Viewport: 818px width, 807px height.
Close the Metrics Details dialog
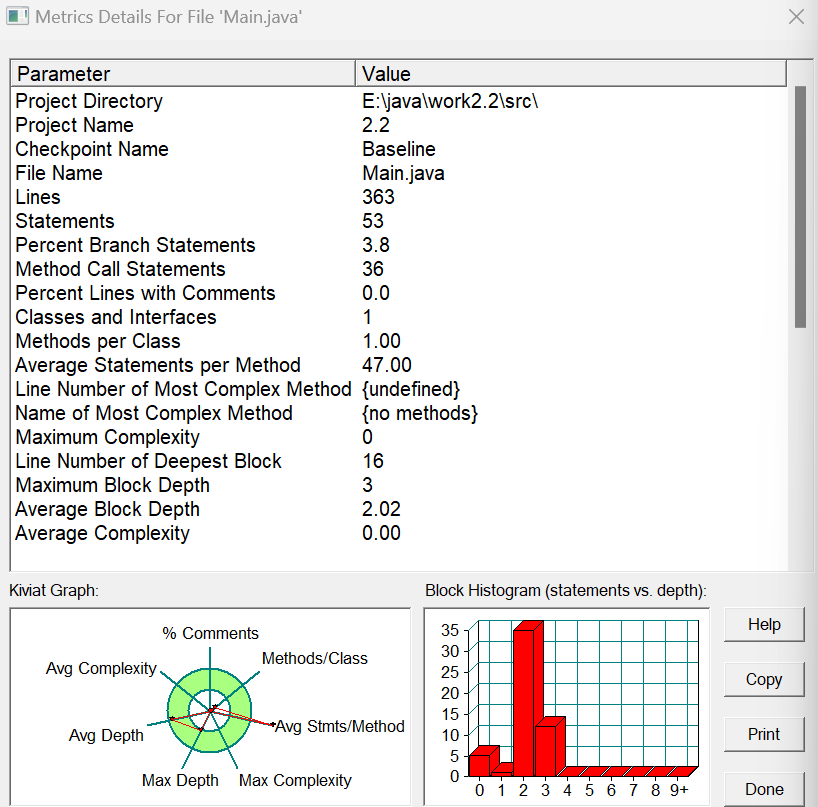pyautogui.click(x=796, y=17)
